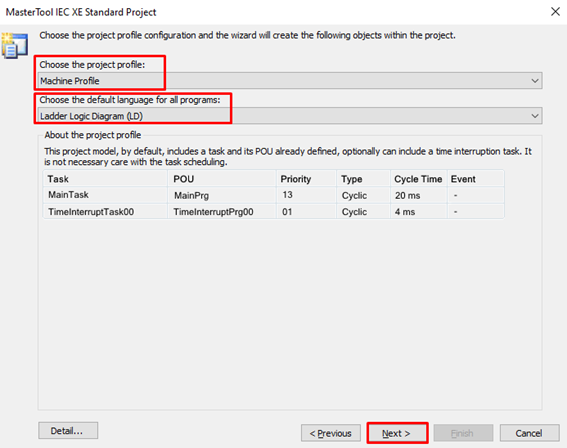Go back with the Previous button
The height and width of the screenshot is (448, 567).
click(x=331, y=433)
